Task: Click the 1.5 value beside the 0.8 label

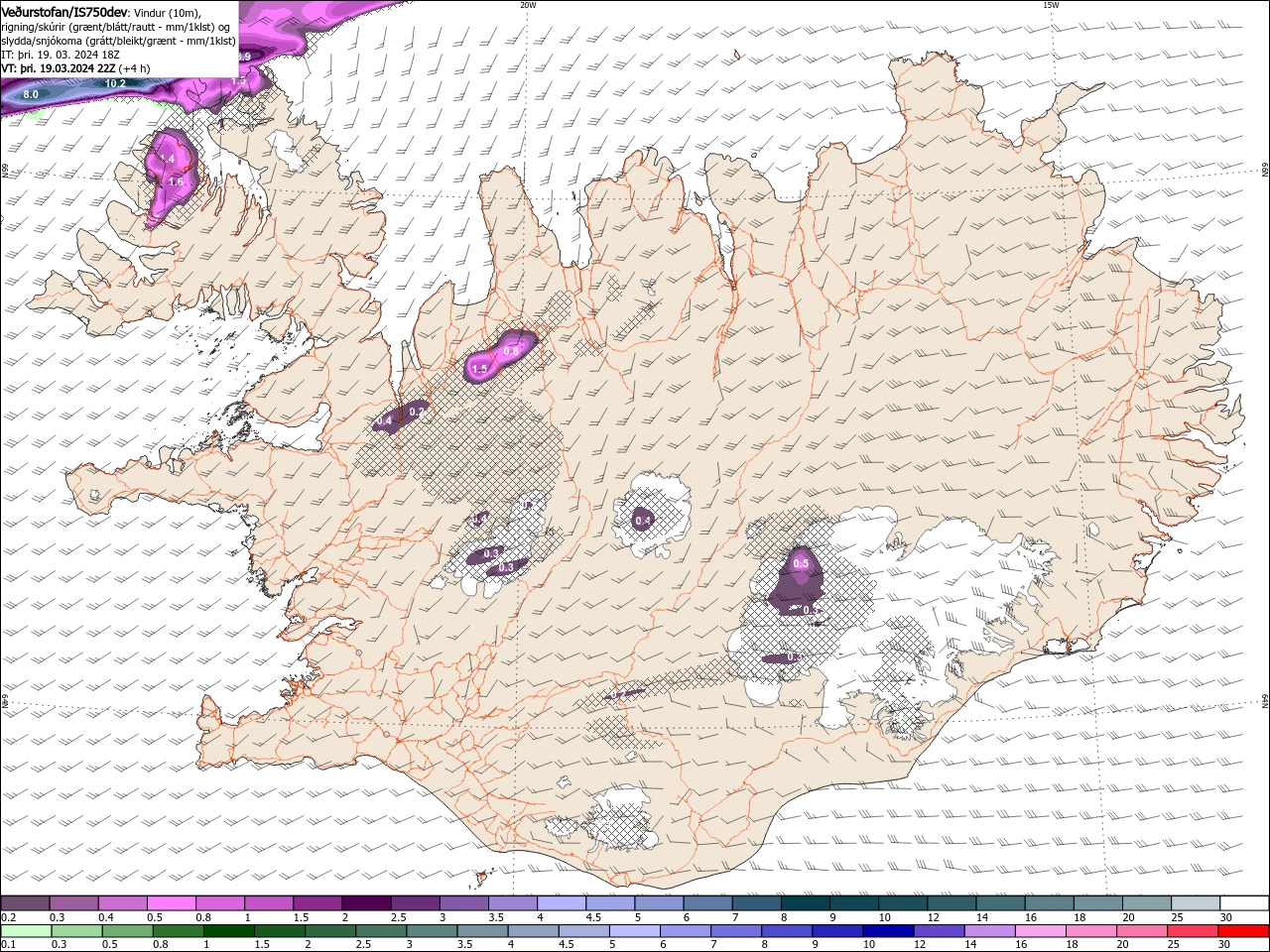Action: coord(479,369)
